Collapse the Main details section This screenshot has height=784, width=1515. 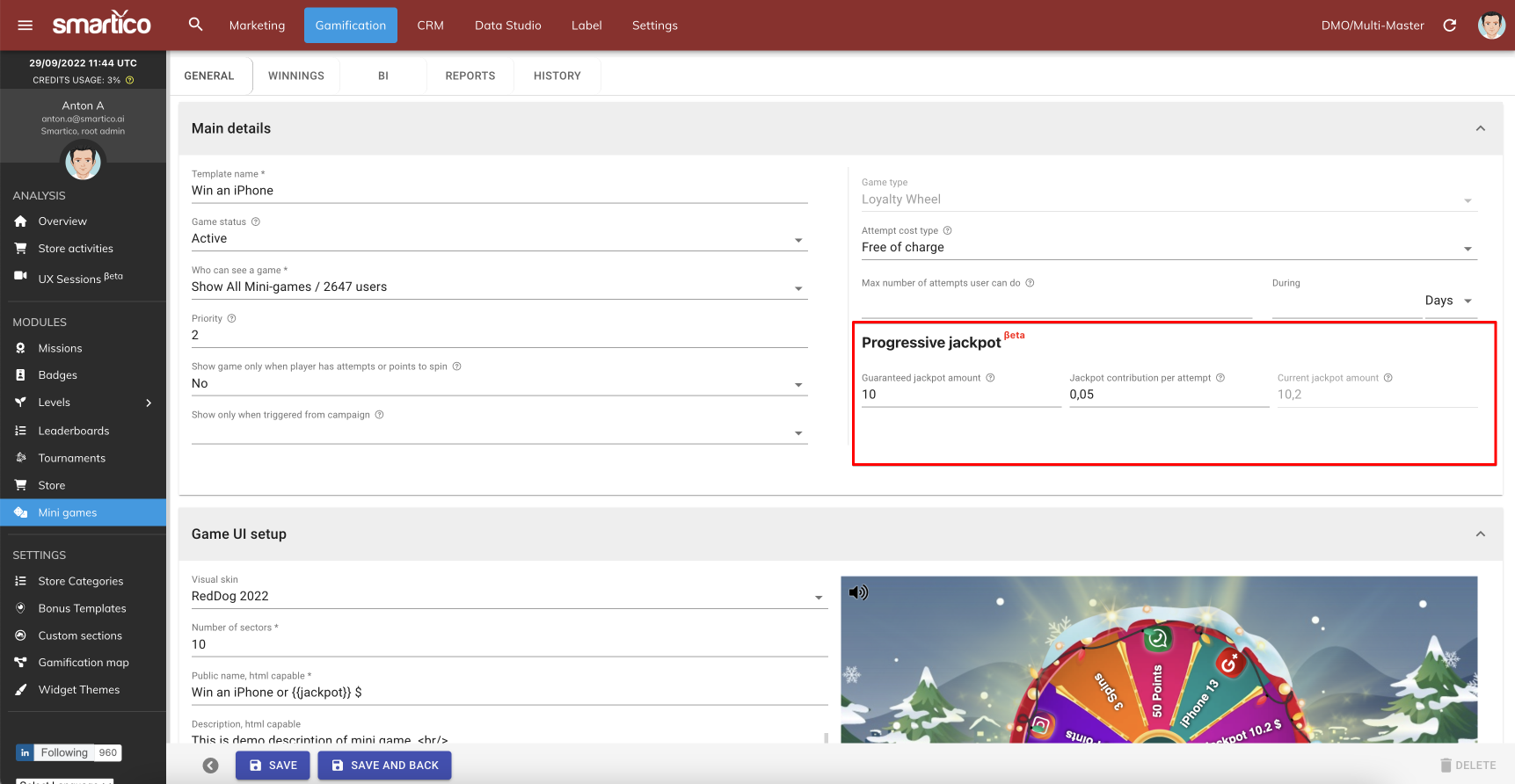click(1481, 128)
